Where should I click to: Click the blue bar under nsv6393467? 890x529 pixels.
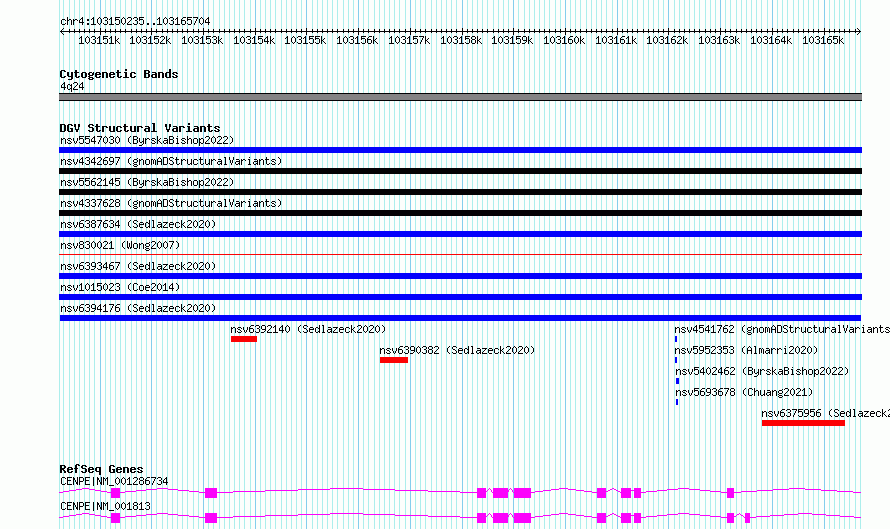tap(460, 276)
